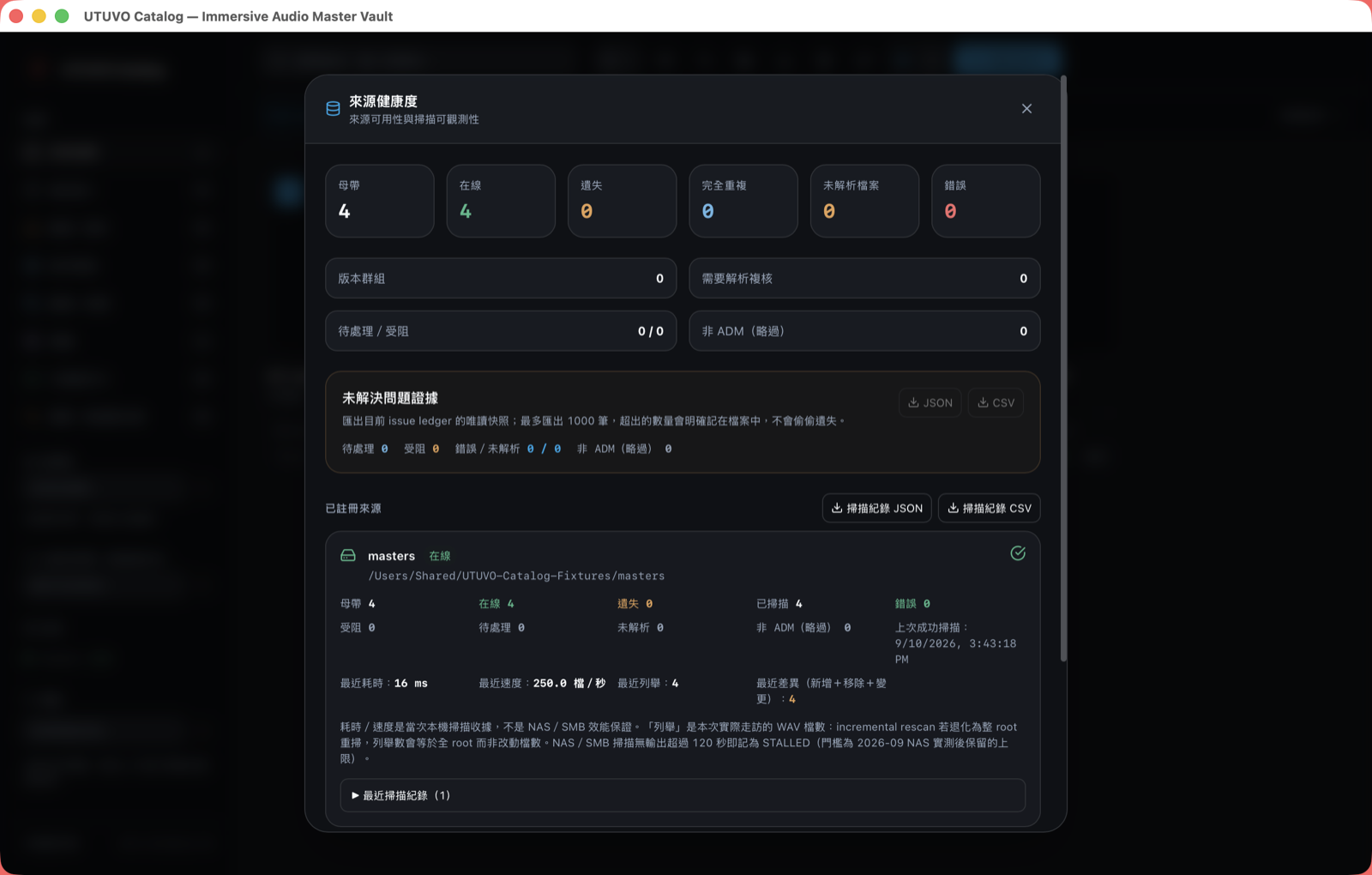Download 掃描紀錄 CSV file
Screen dimensions: 1372x875
pyautogui.click(x=989, y=508)
